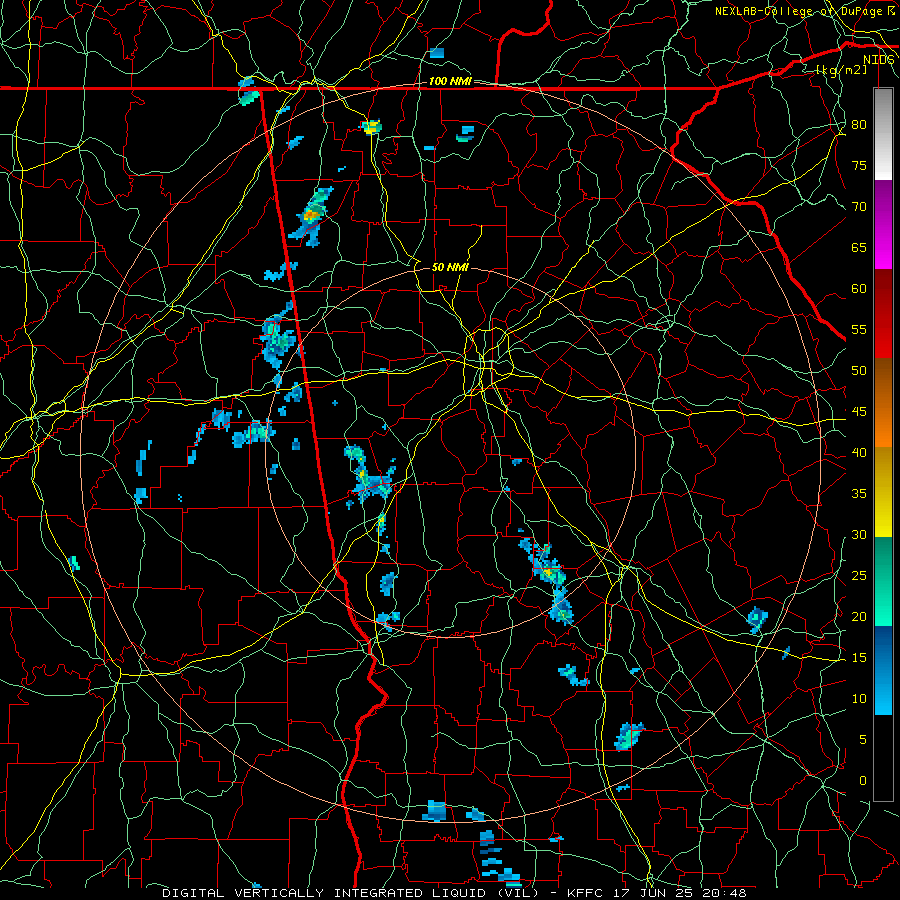Click legend scale value 20
This screenshot has height=900, width=900.
(x=859, y=616)
